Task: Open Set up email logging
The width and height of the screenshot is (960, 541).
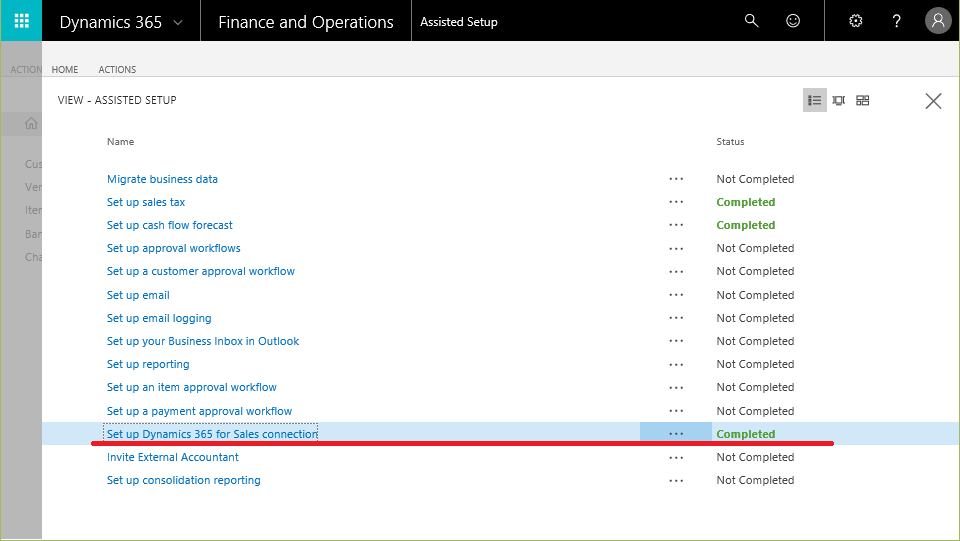Action: tap(159, 318)
